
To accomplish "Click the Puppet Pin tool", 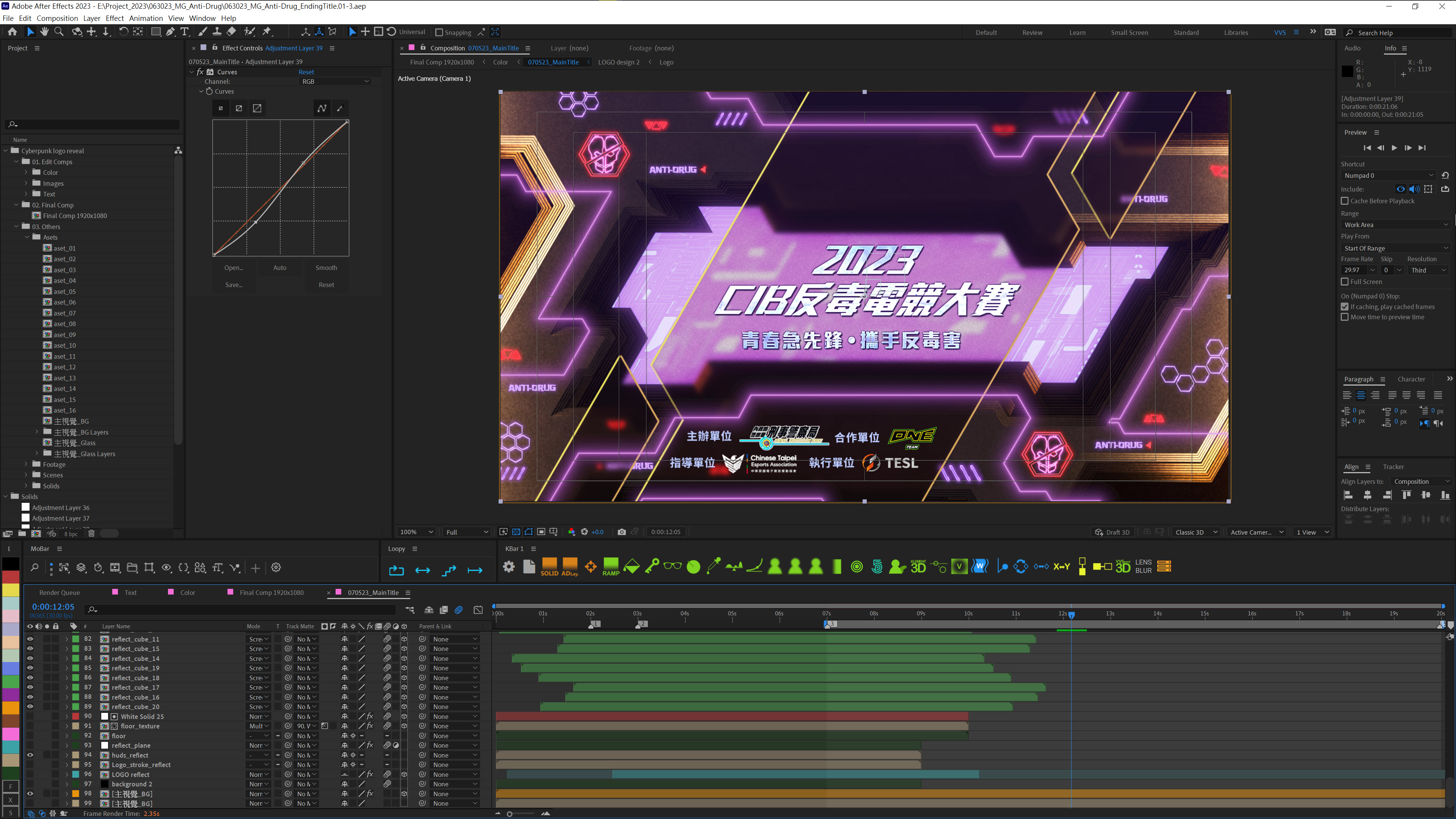I will 267,32.
